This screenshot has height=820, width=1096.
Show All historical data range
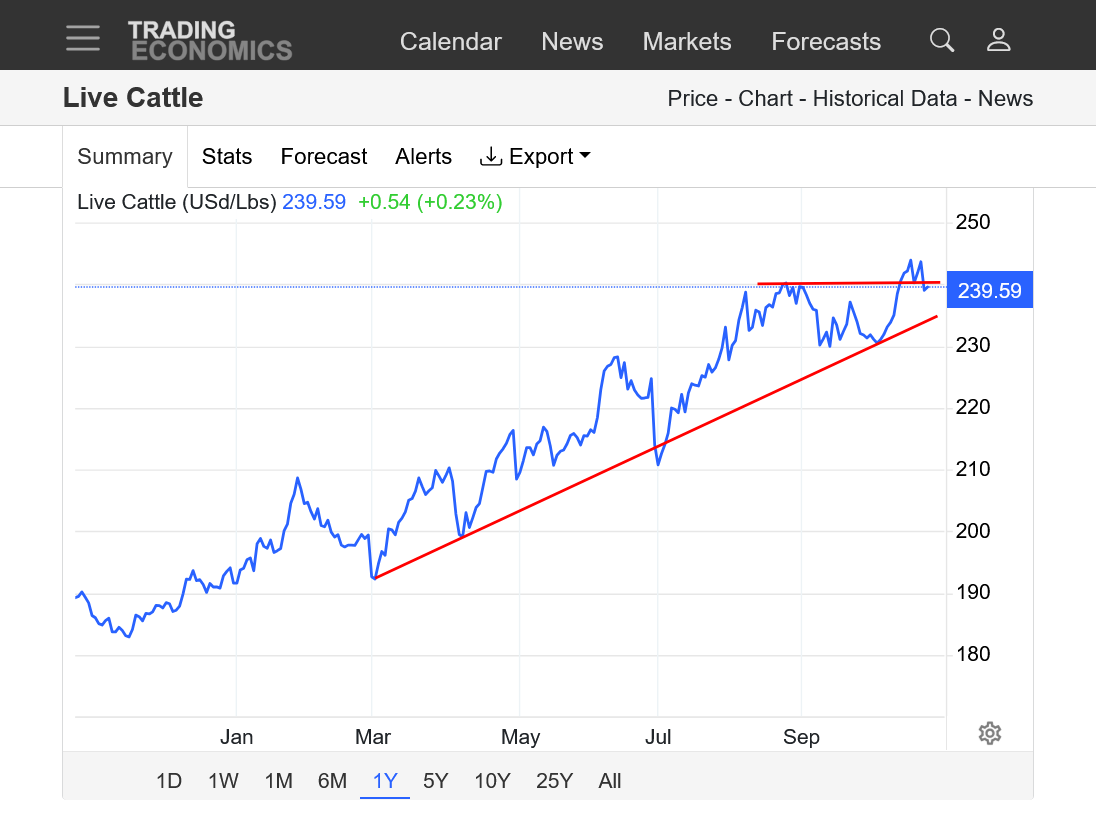609,781
